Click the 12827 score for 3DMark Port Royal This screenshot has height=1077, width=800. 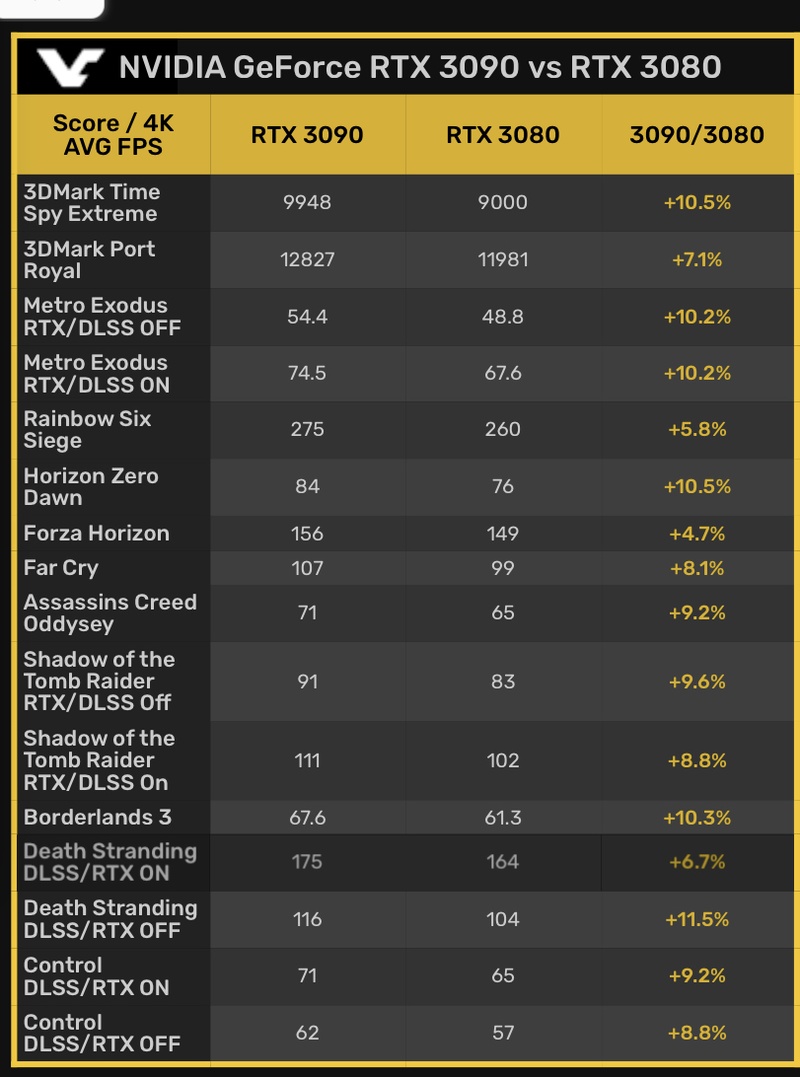(x=307, y=260)
